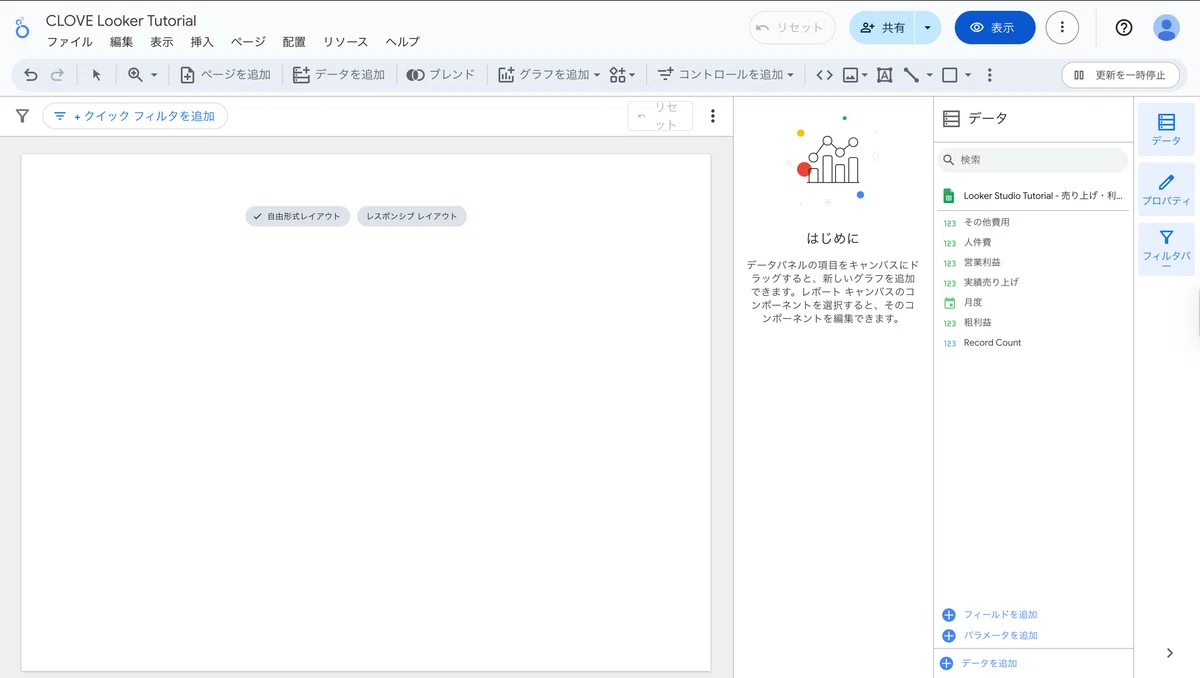Click the Looker Studio Tutorial data source
Viewport: 1200px width, 678px height.
tap(1033, 196)
